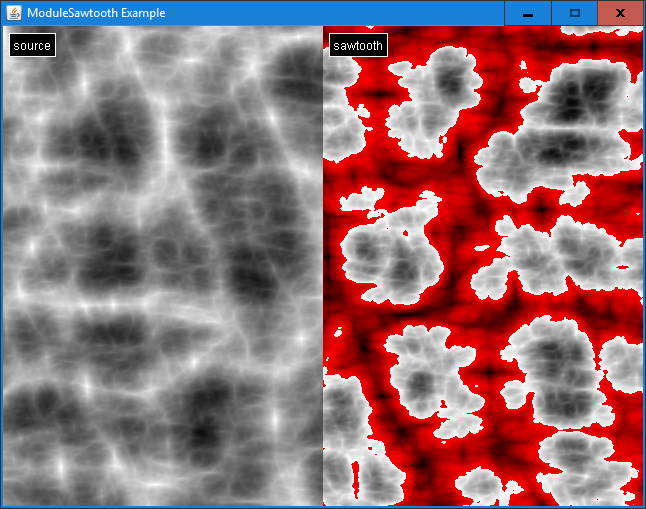Click the top-right corner of the sawtooth image

click(640, 29)
